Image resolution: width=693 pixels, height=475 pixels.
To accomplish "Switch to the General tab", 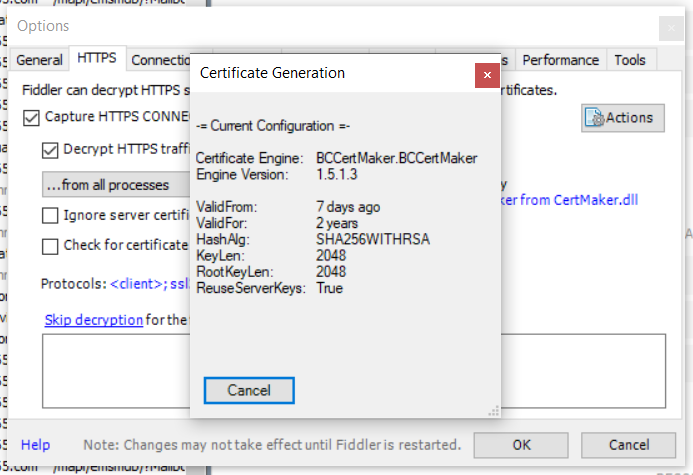I will tap(39, 60).
